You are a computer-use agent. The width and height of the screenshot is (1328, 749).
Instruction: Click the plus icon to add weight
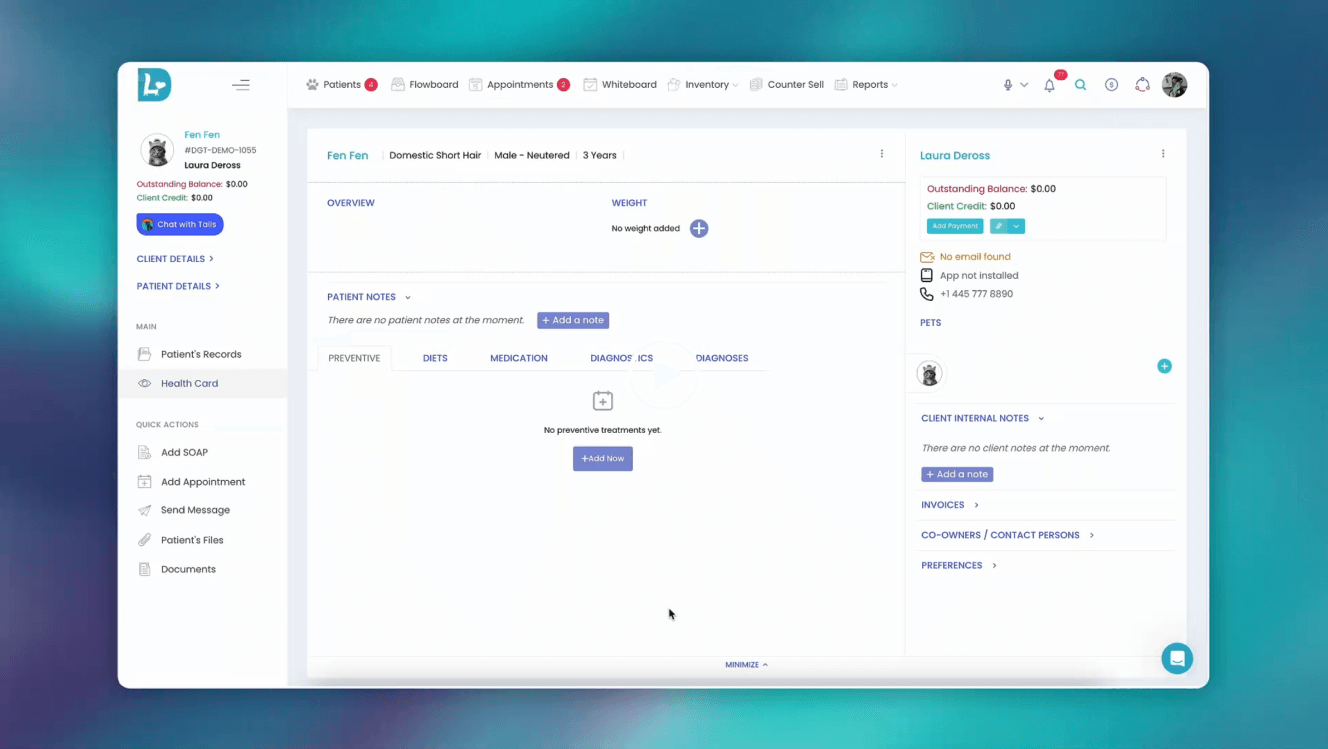coord(698,228)
